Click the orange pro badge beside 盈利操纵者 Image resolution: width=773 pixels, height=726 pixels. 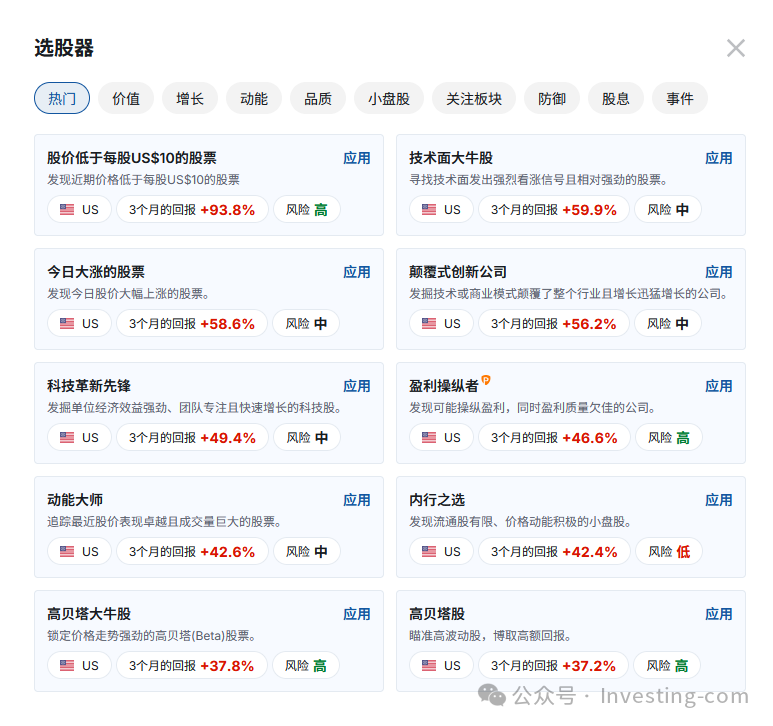[x=486, y=380]
